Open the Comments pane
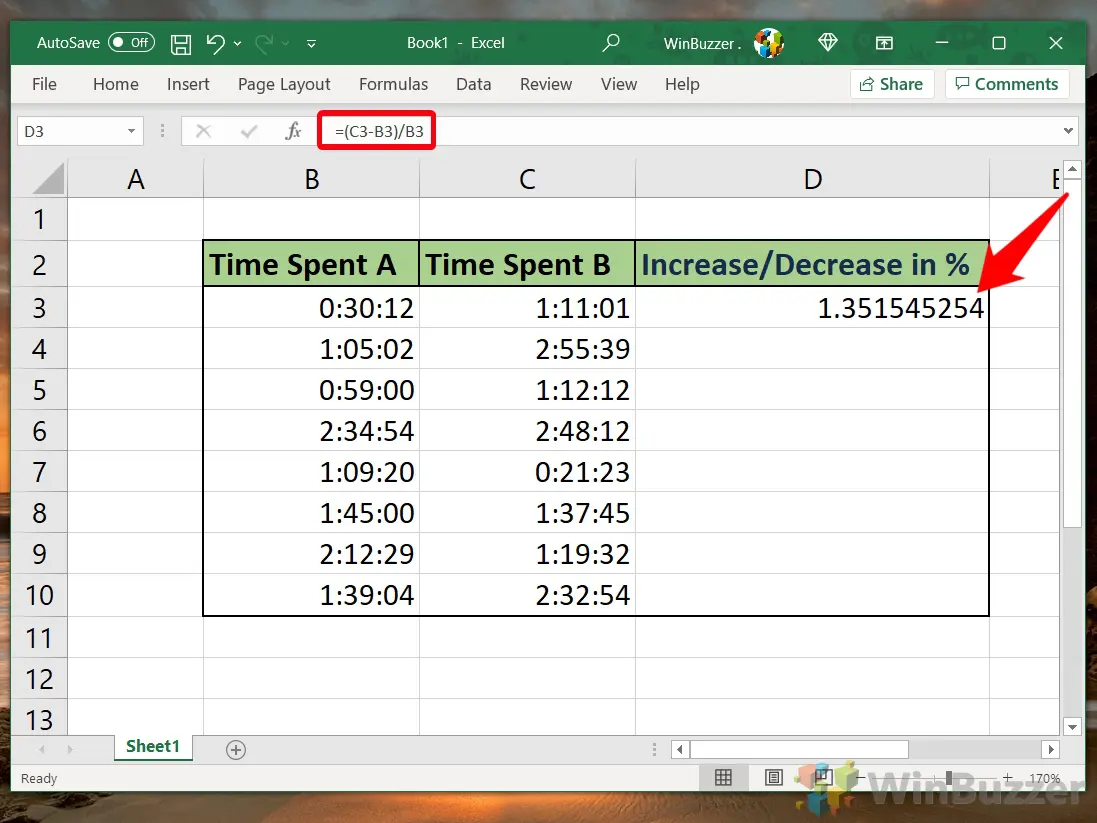This screenshot has width=1097, height=823. click(x=1007, y=84)
